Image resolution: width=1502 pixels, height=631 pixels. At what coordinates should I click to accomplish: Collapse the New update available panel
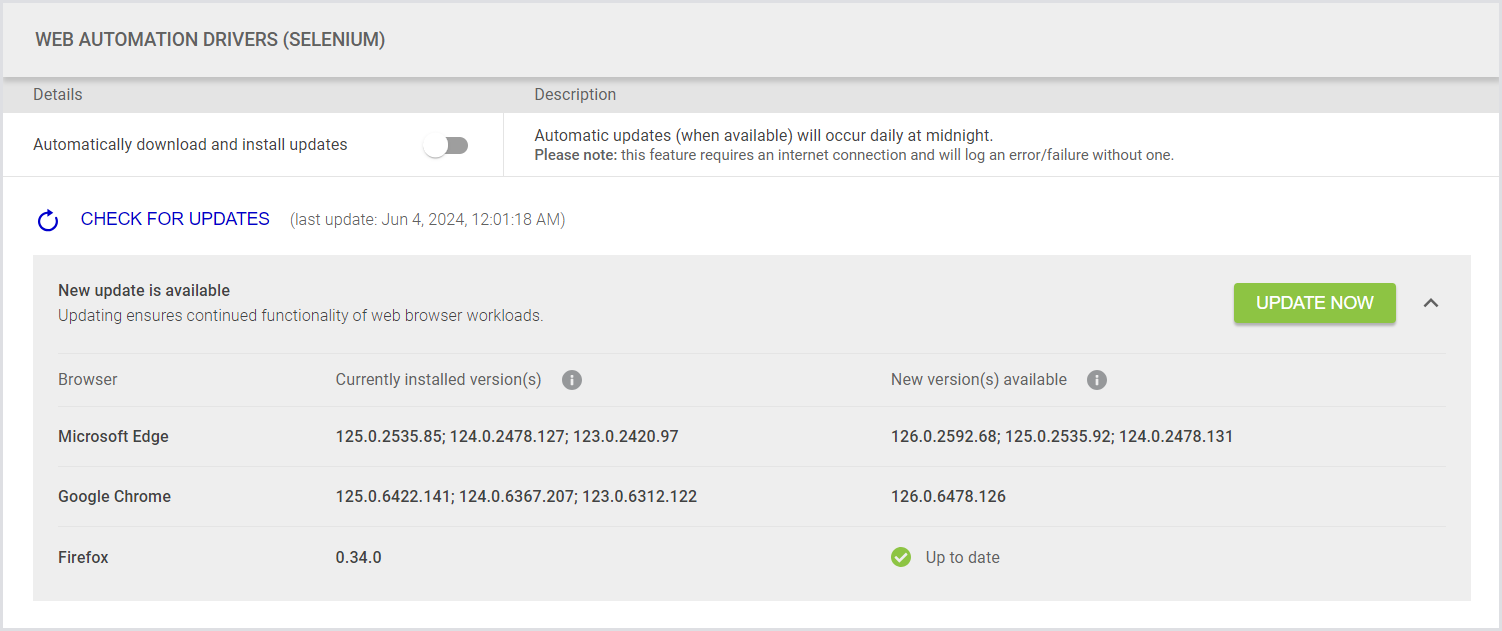click(x=1431, y=303)
